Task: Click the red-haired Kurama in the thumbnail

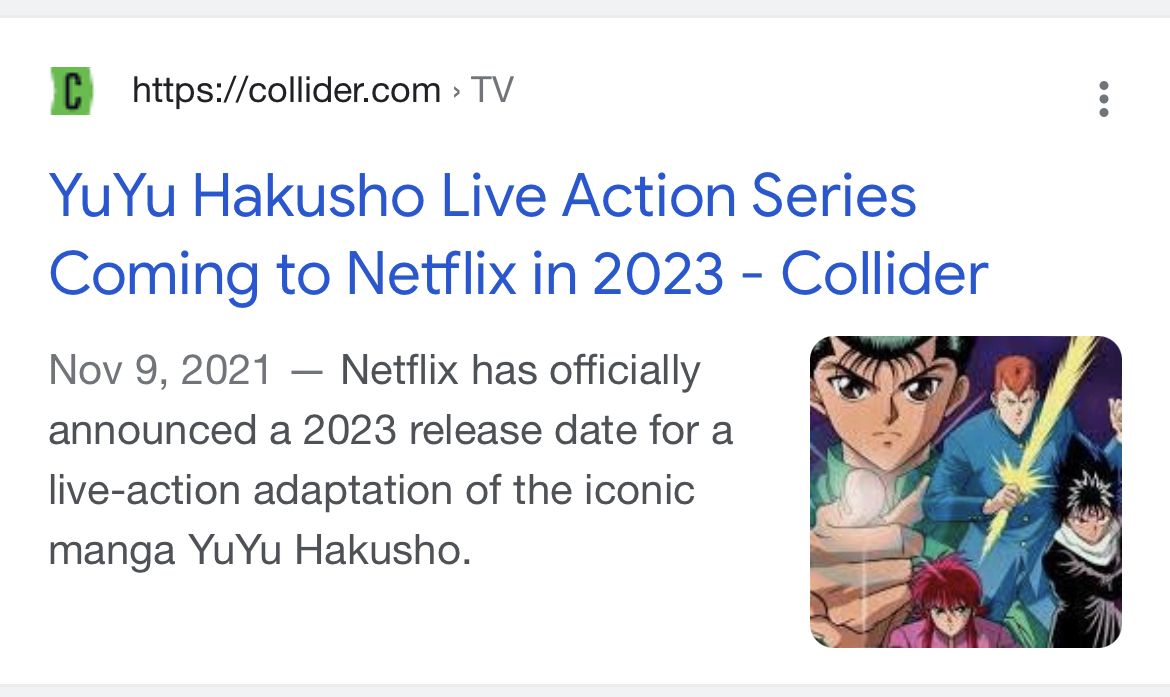Action: coord(946,597)
